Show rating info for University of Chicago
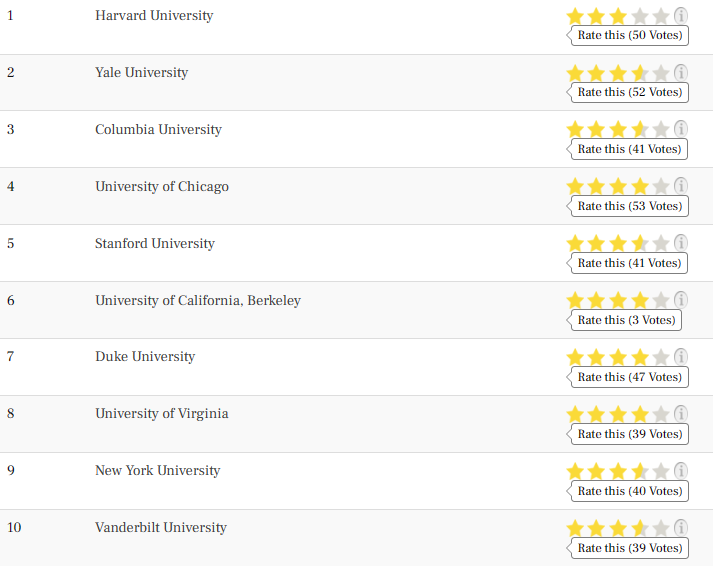The width and height of the screenshot is (713, 569). pos(680,186)
